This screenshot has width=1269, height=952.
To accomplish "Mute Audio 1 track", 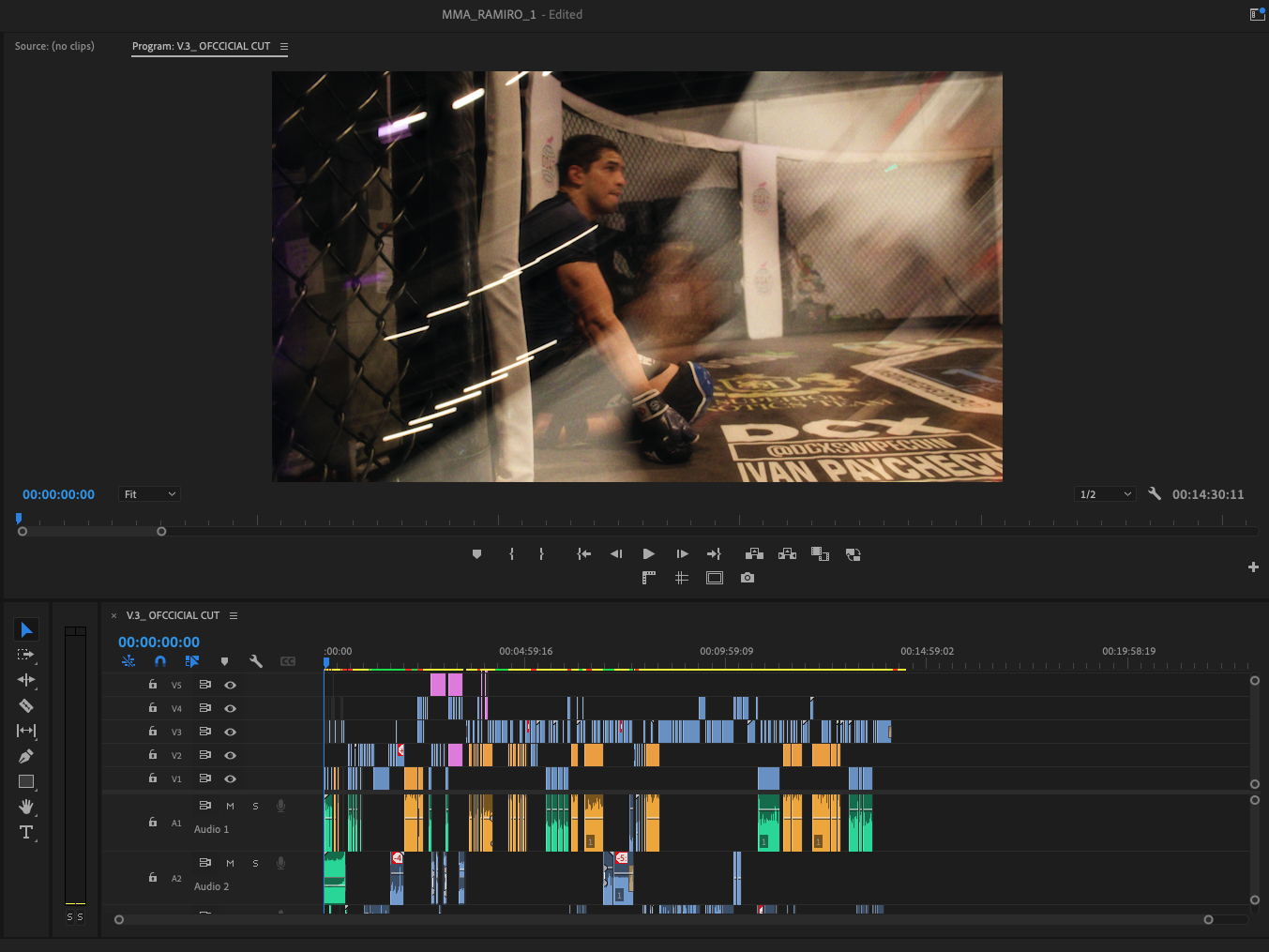I will [230, 806].
